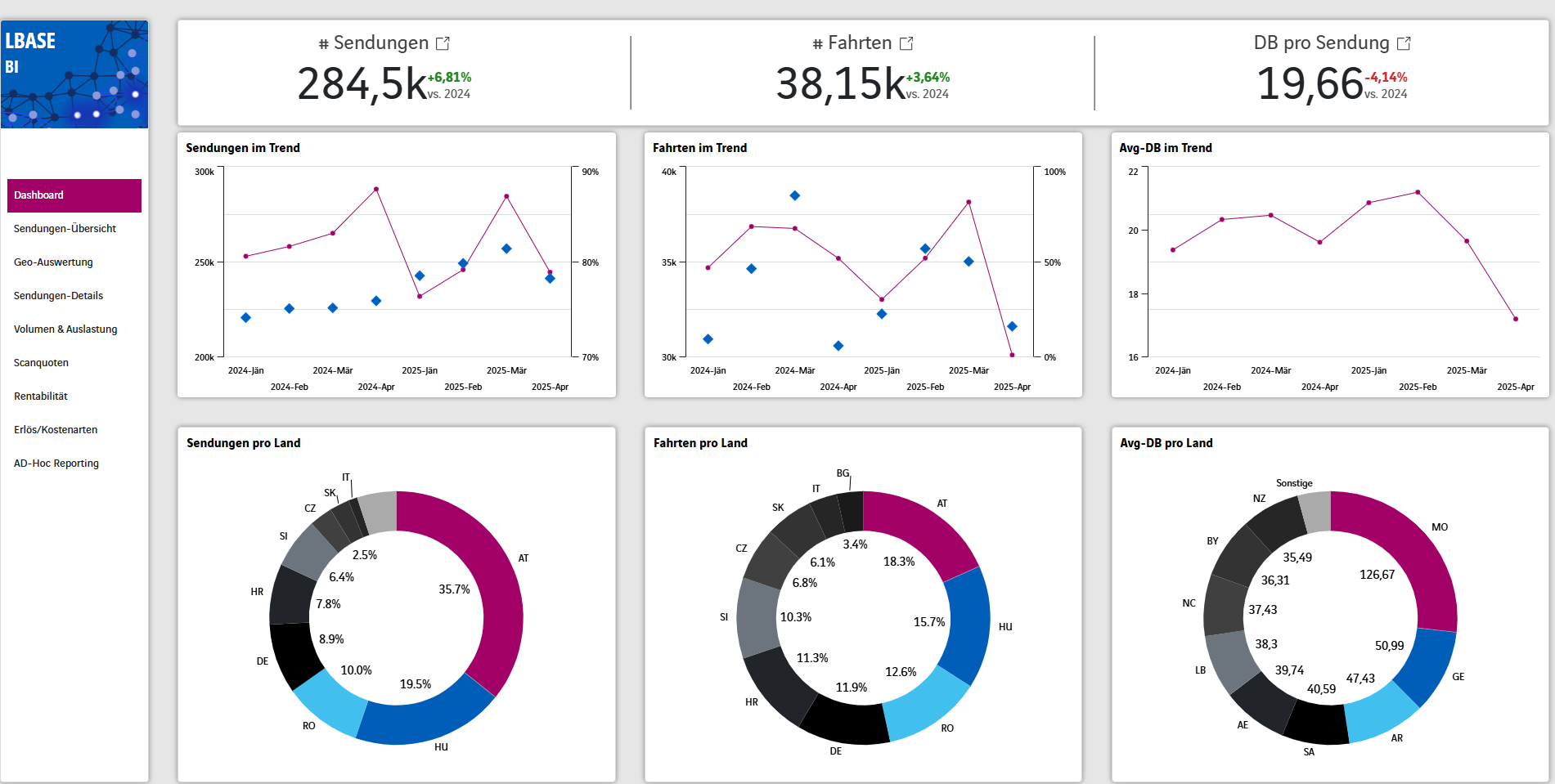Click 2025-Apr line point in Fahrten im Trend

coord(1012,355)
